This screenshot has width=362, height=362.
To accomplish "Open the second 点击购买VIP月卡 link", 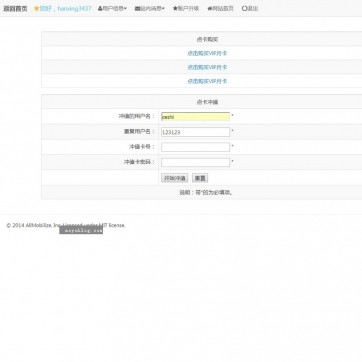I will (207, 67).
